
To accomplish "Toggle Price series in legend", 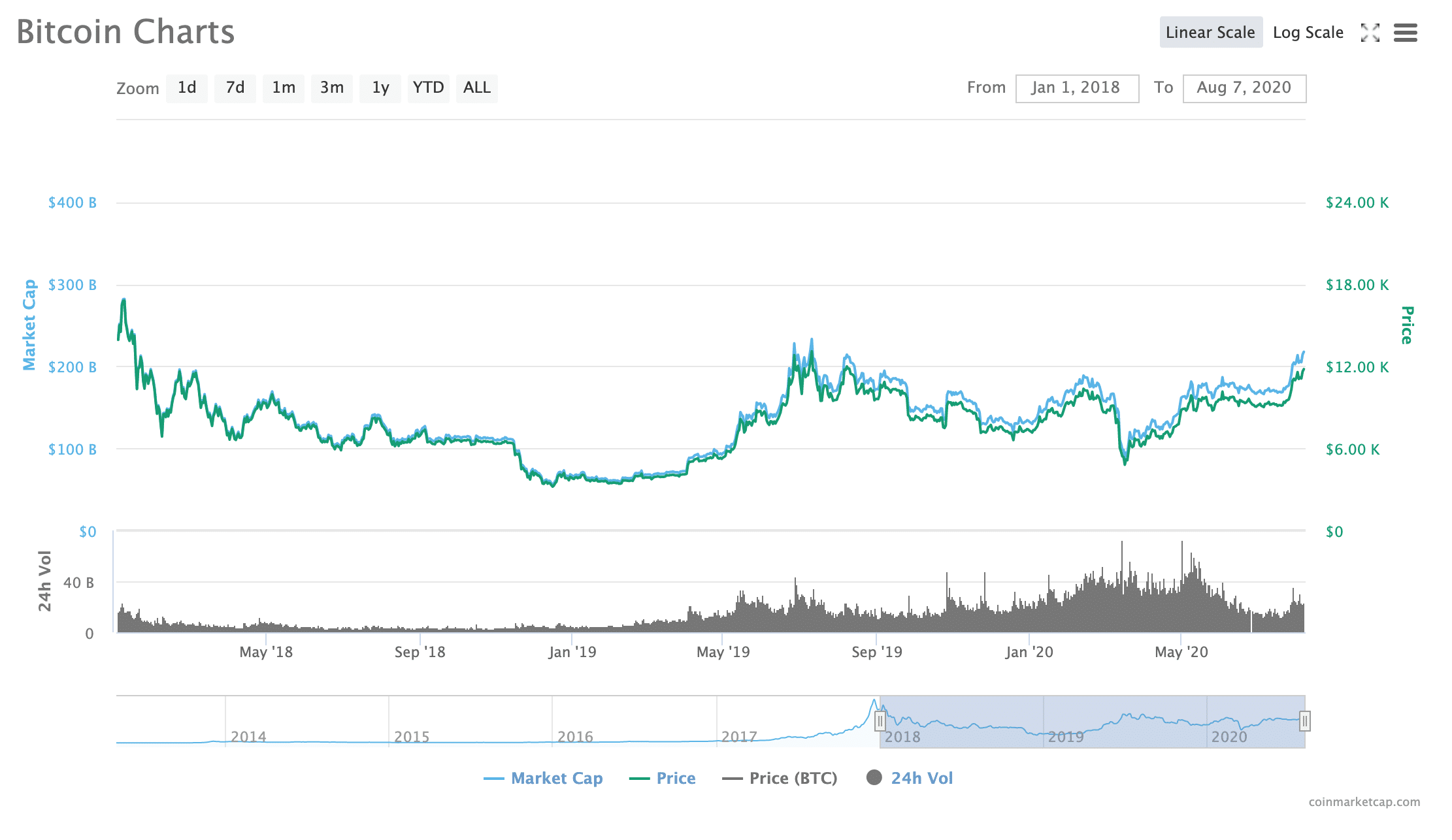I will click(x=675, y=778).
